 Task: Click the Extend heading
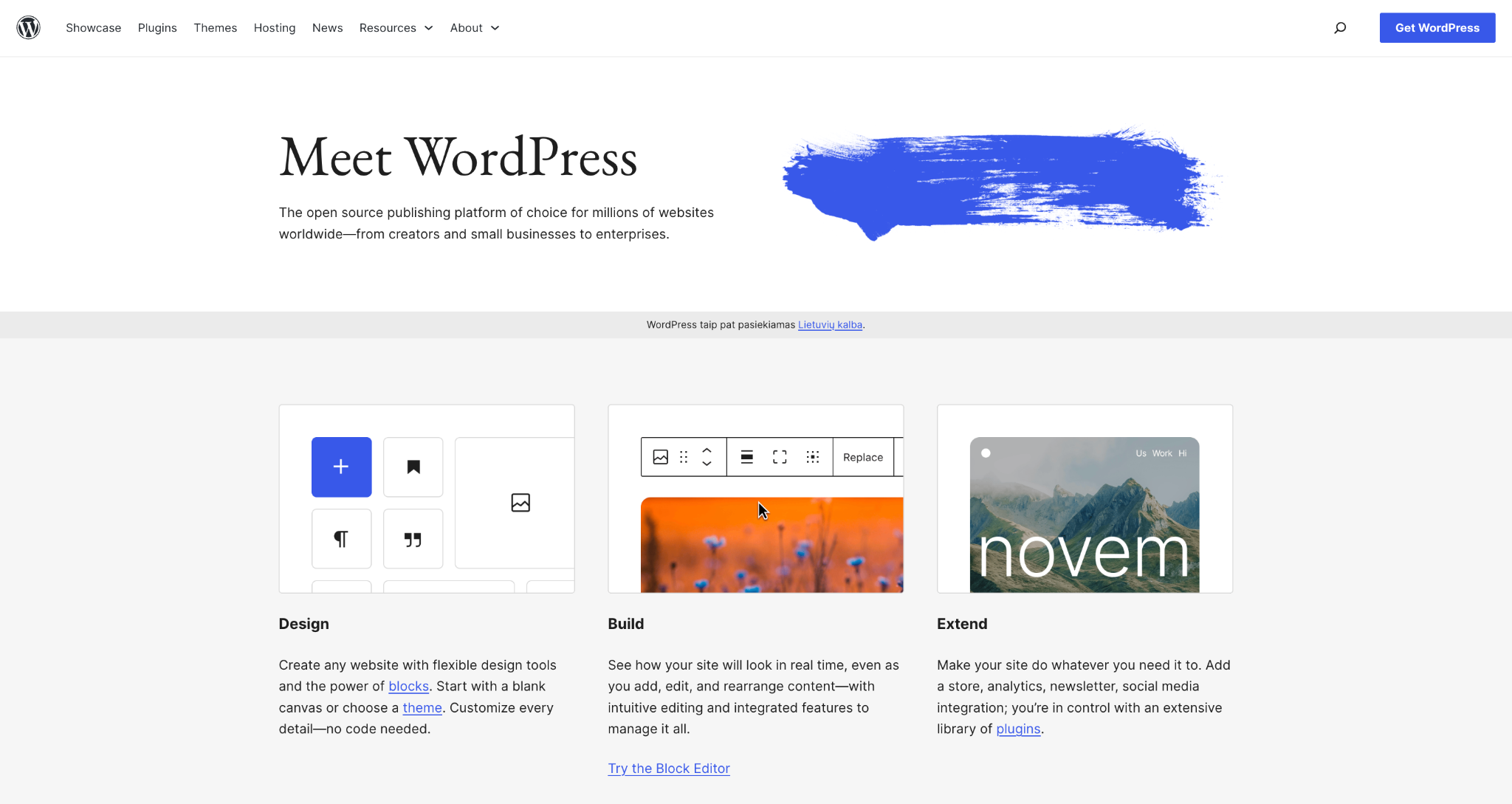tap(962, 624)
